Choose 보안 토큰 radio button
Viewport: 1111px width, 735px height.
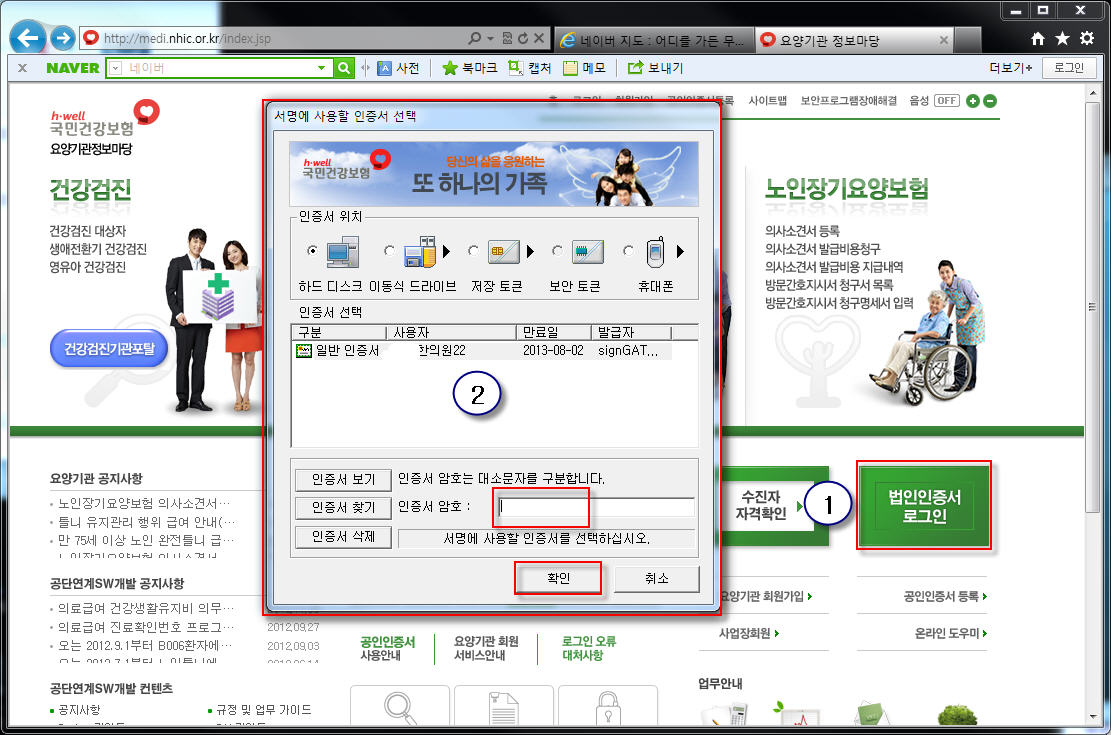click(557, 250)
